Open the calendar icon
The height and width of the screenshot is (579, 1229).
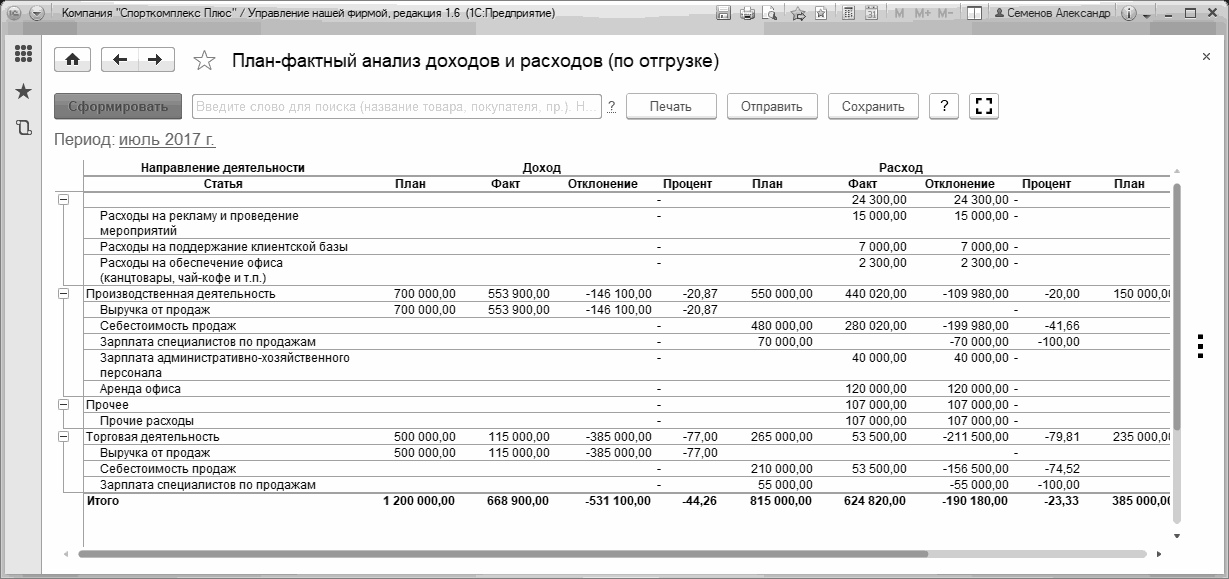[871, 14]
